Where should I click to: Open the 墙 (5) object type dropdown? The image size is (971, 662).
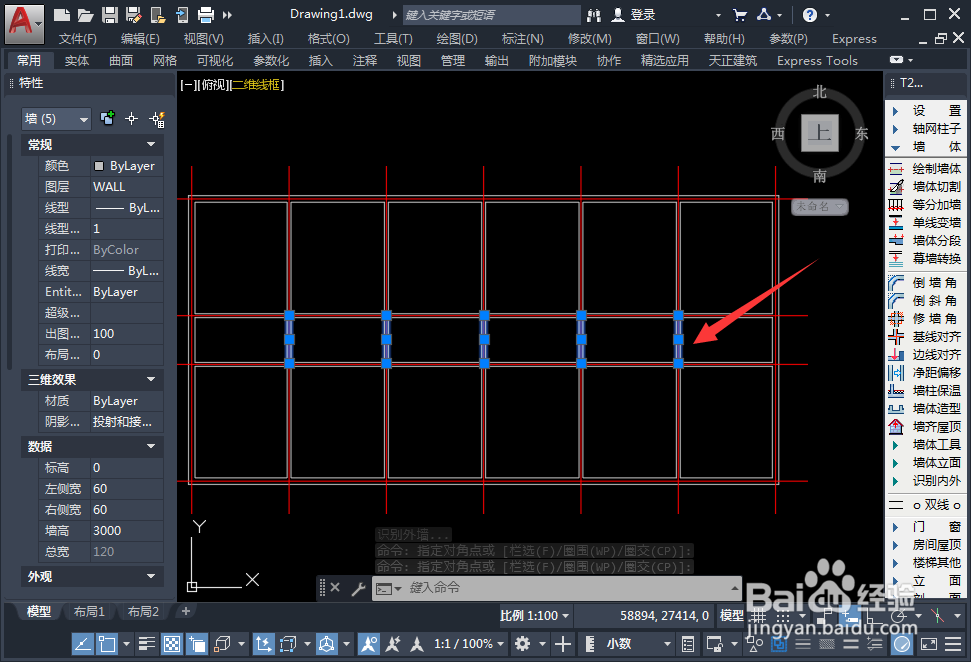pos(56,118)
